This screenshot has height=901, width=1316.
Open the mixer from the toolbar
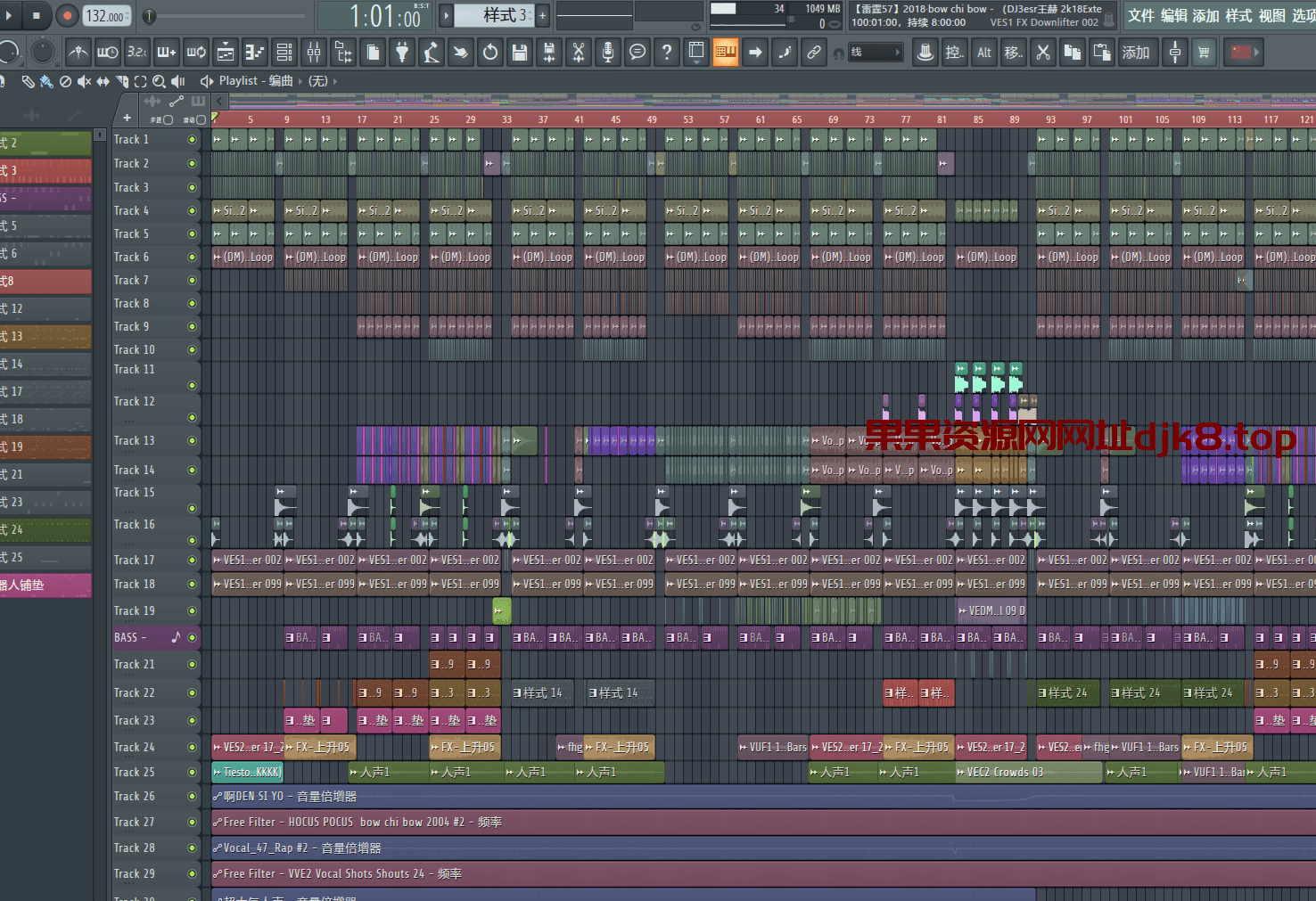[x=314, y=53]
